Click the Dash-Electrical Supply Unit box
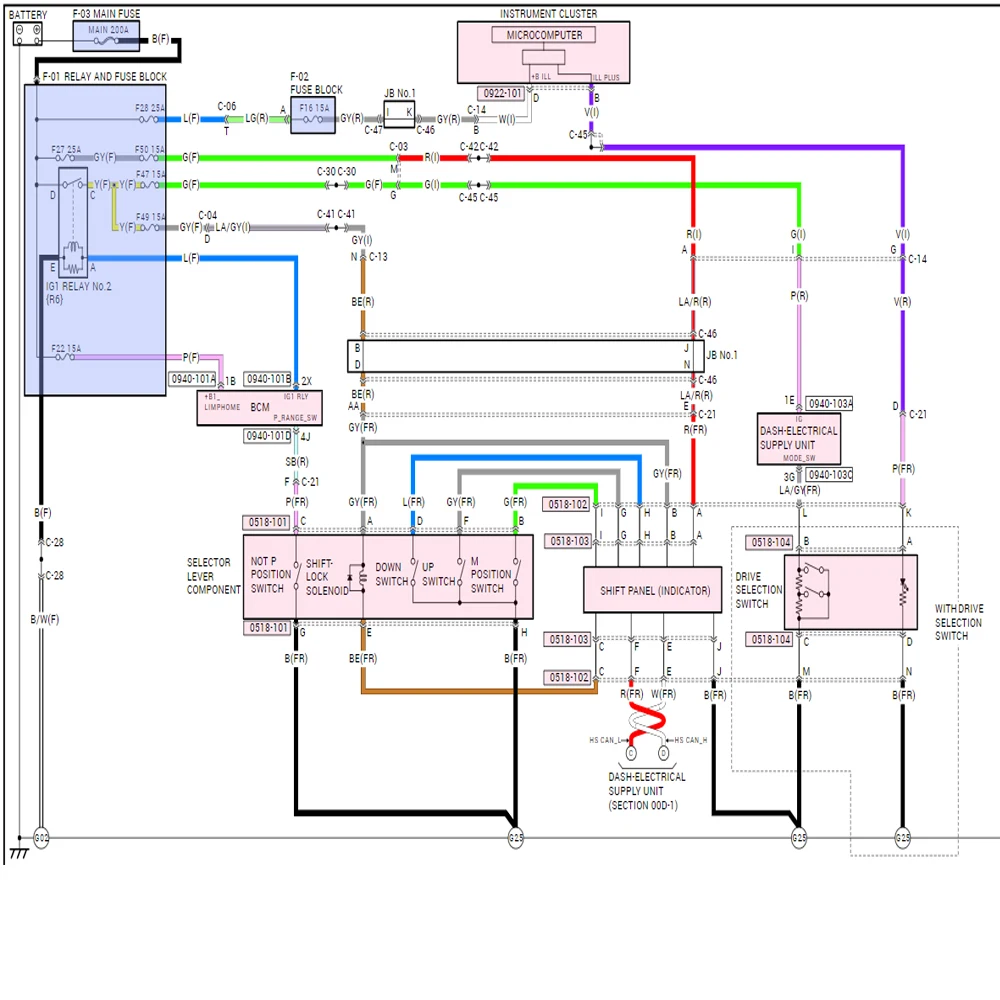This screenshot has width=1000, height=1000. (798, 439)
